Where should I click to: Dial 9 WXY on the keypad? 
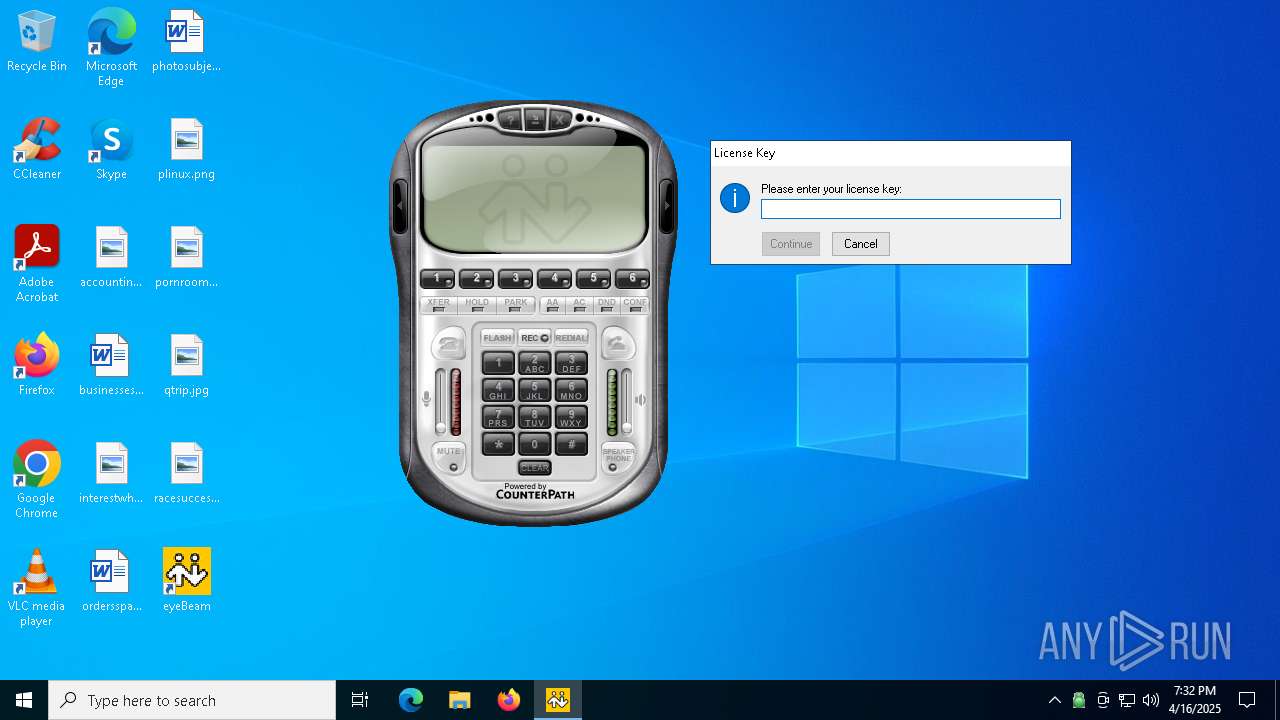tap(572, 417)
